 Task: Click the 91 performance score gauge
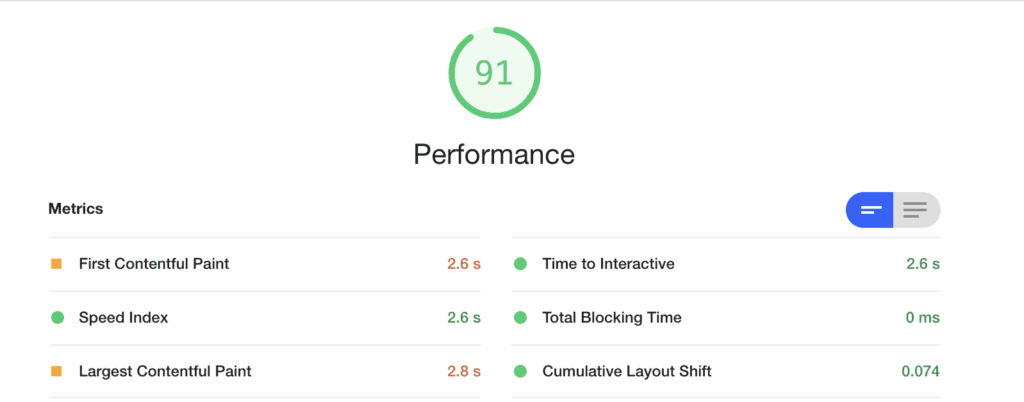click(494, 73)
